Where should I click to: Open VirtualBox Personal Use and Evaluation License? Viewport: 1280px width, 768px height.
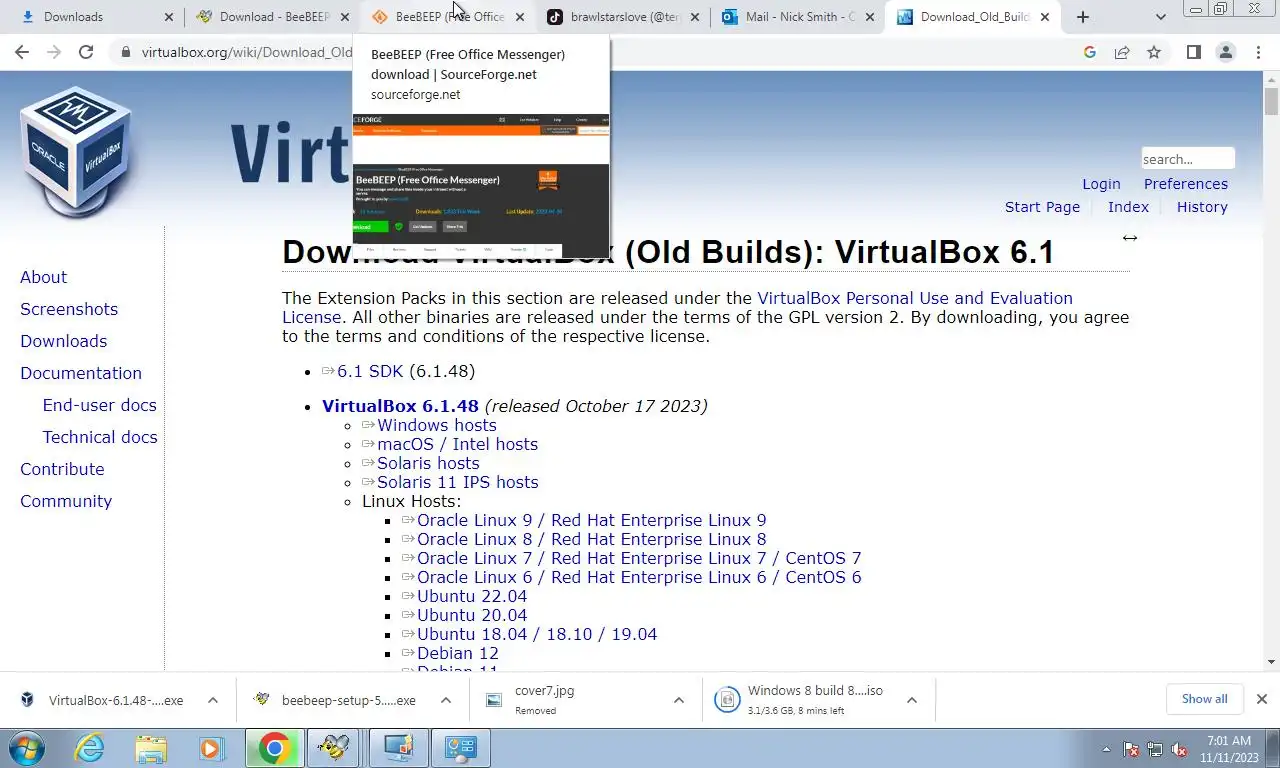pyautogui.click(x=914, y=298)
